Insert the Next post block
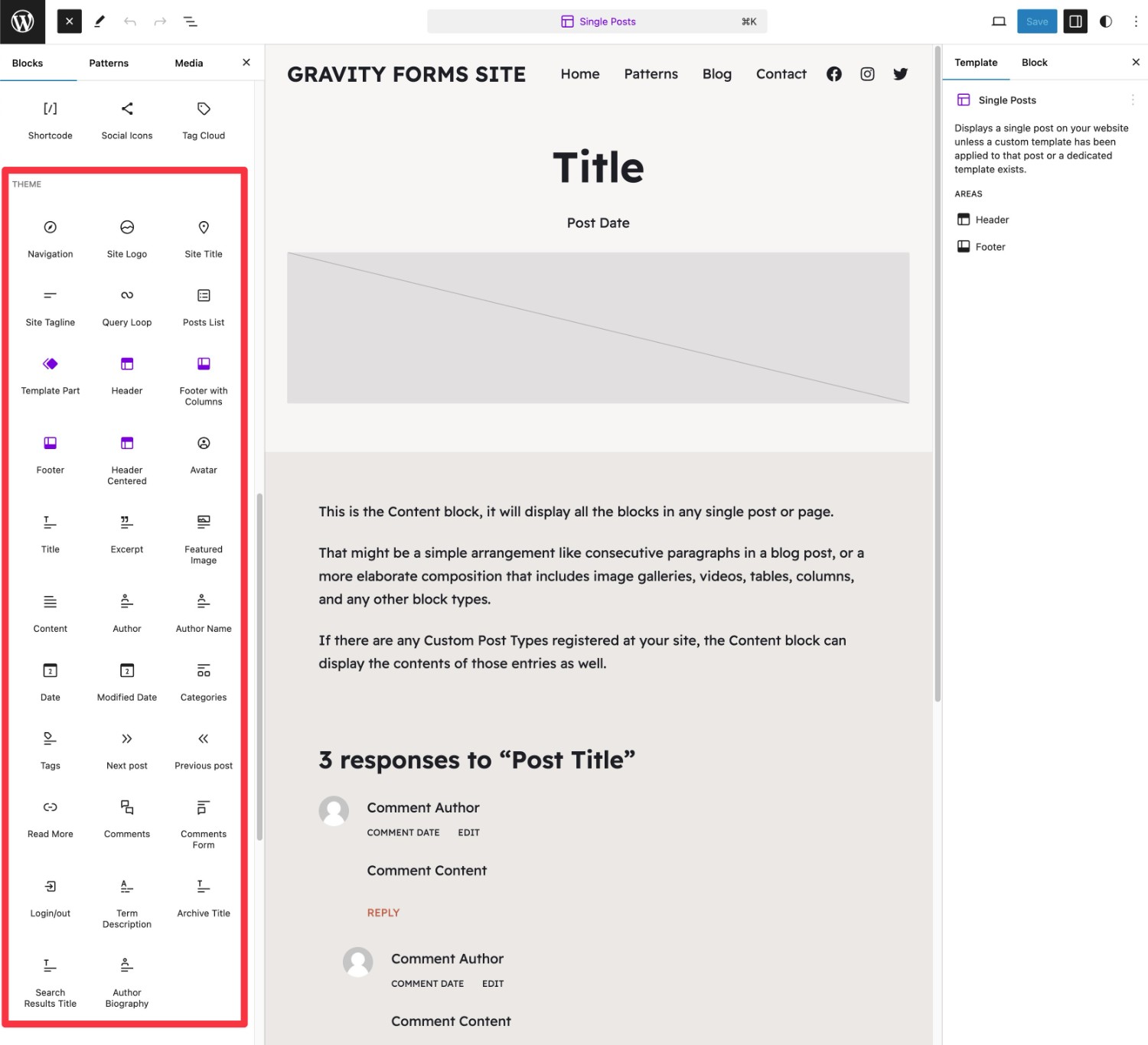Viewport: 1148px width, 1045px height. tap(127, 750)
